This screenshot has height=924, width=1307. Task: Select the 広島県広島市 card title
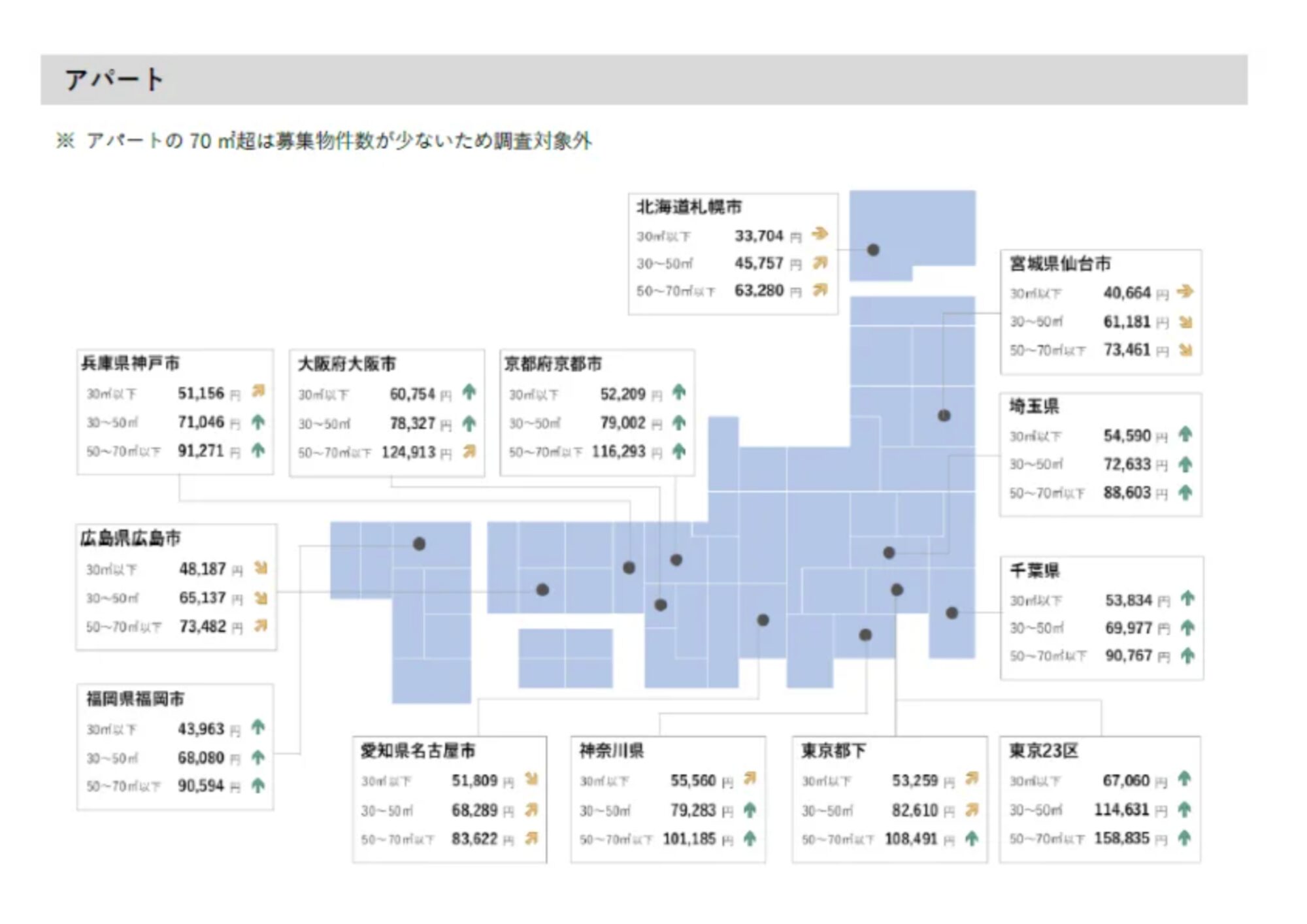(x=129, y=538)
